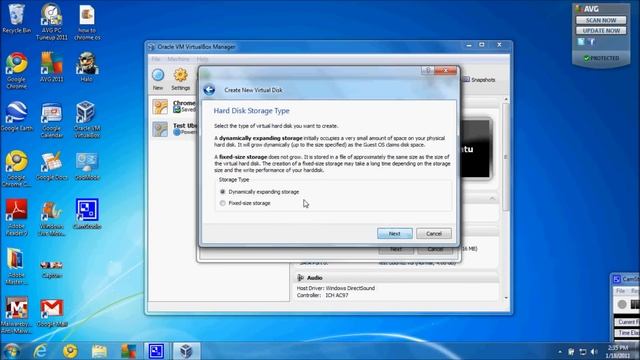Open Chrome Canary from the taskbar
This screenshot has width=640, height=360.
pyautogui.click(x=70, y=351)
